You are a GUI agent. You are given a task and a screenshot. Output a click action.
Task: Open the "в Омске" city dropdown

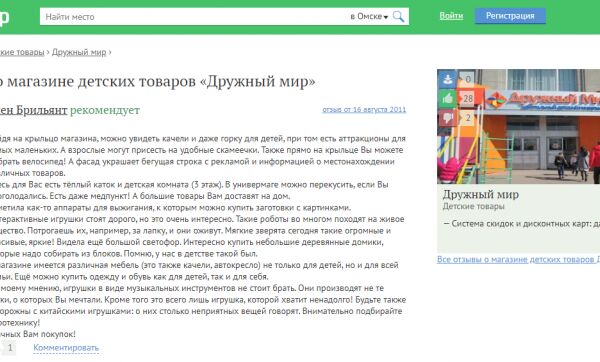(x=369, y=16)
